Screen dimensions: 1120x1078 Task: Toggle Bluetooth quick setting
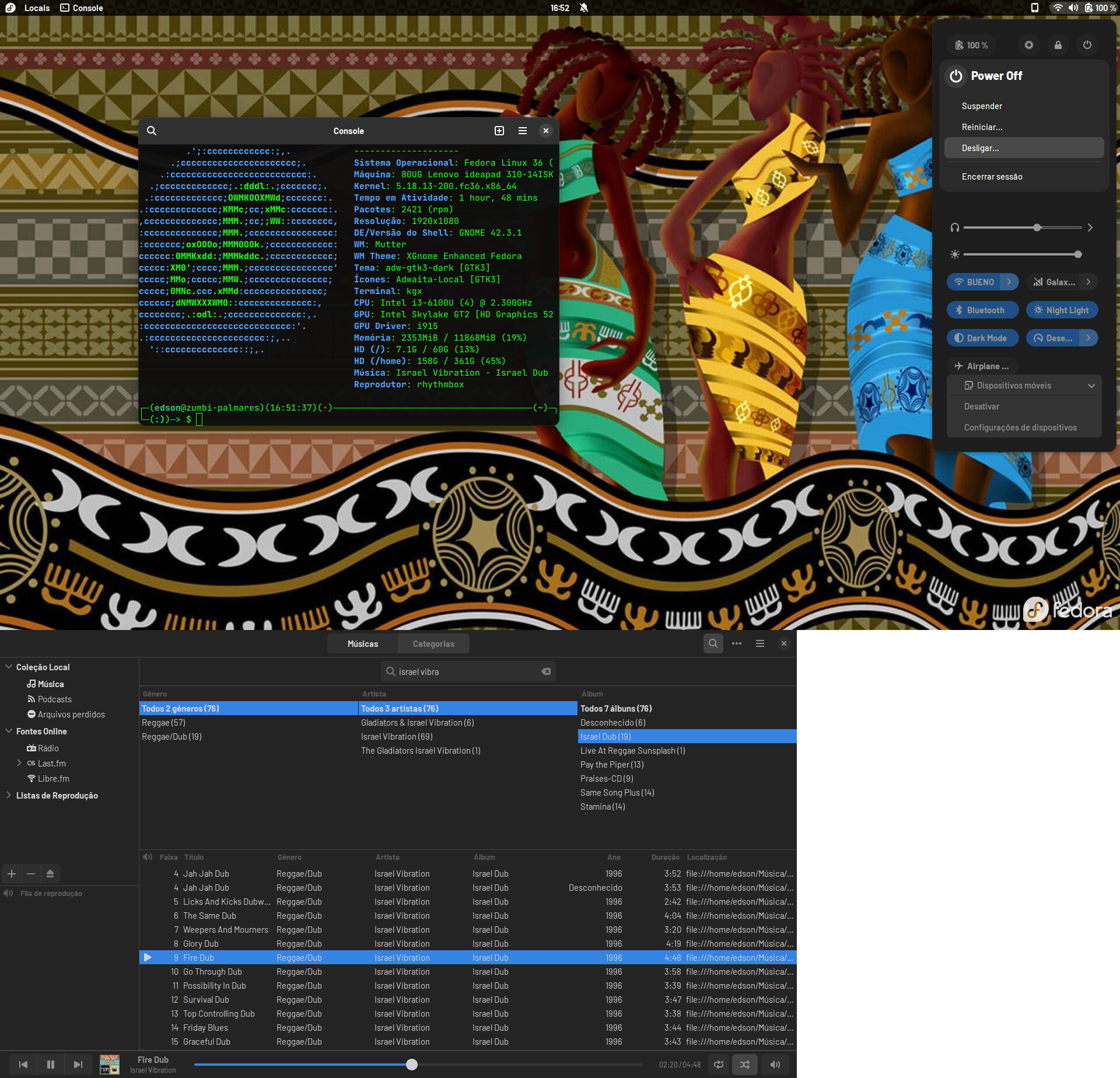983,310
